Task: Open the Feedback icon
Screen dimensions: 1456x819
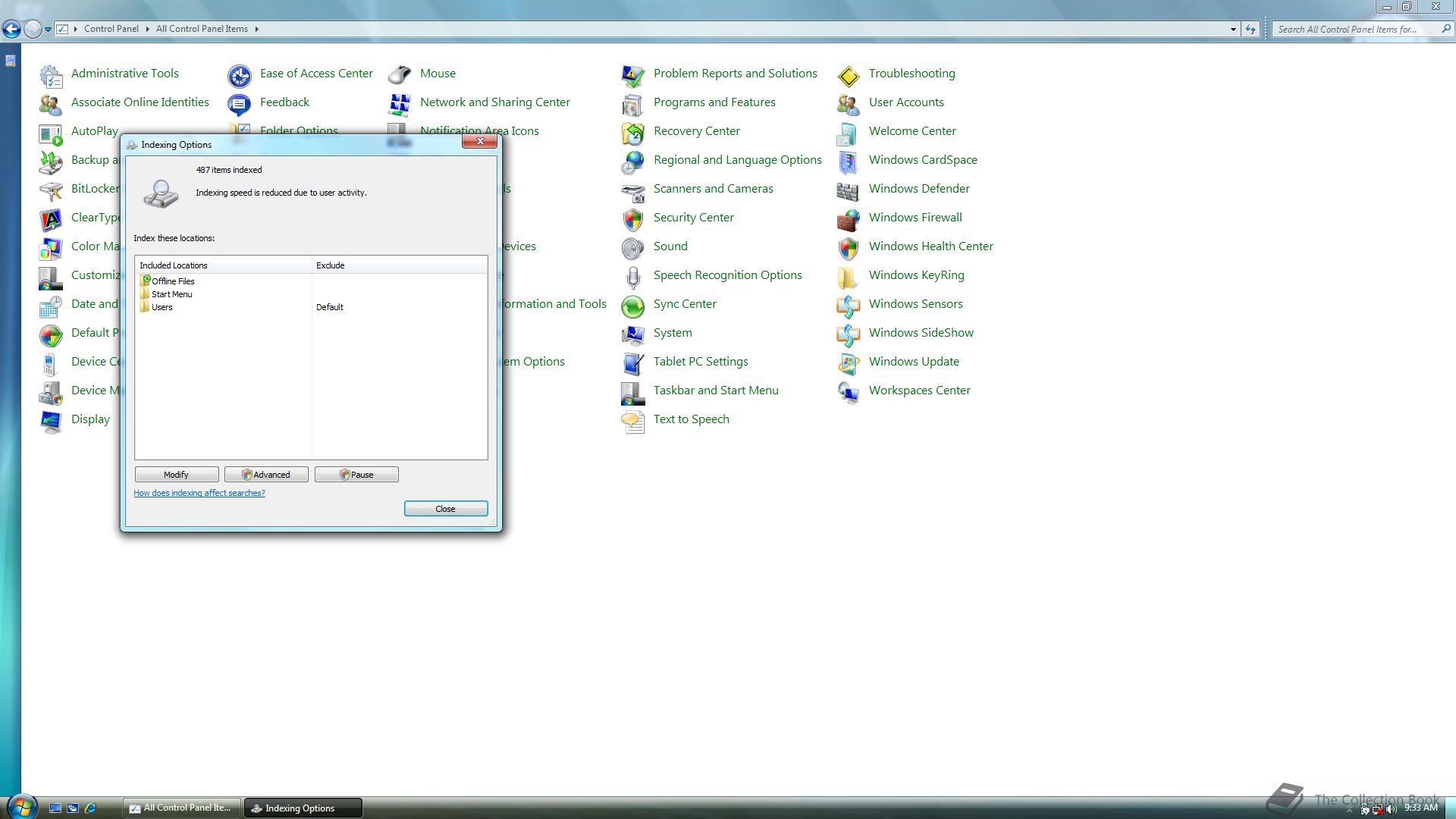Action: pyautogui.click(x=240, y=104)
